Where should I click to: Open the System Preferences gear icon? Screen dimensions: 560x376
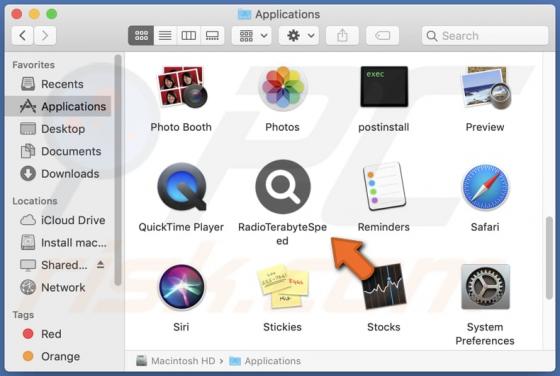485,287
